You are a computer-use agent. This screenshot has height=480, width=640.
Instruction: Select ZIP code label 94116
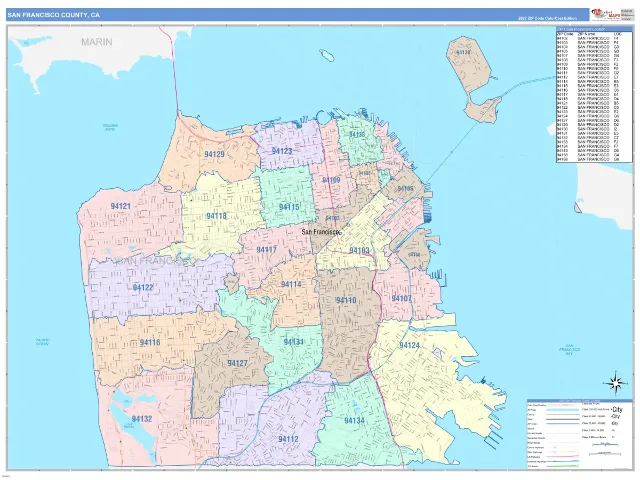click(x=150, y=342)
